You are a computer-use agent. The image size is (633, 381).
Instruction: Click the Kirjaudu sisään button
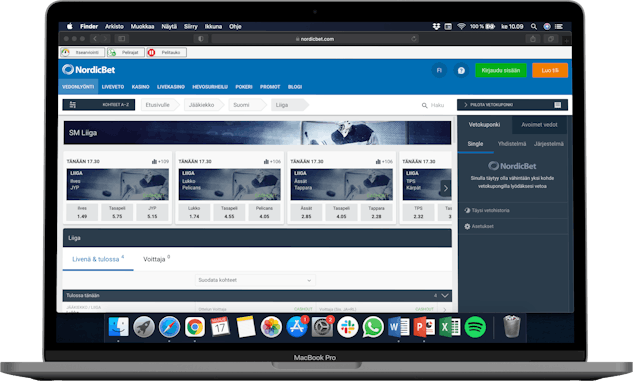[x=501, y=70]
